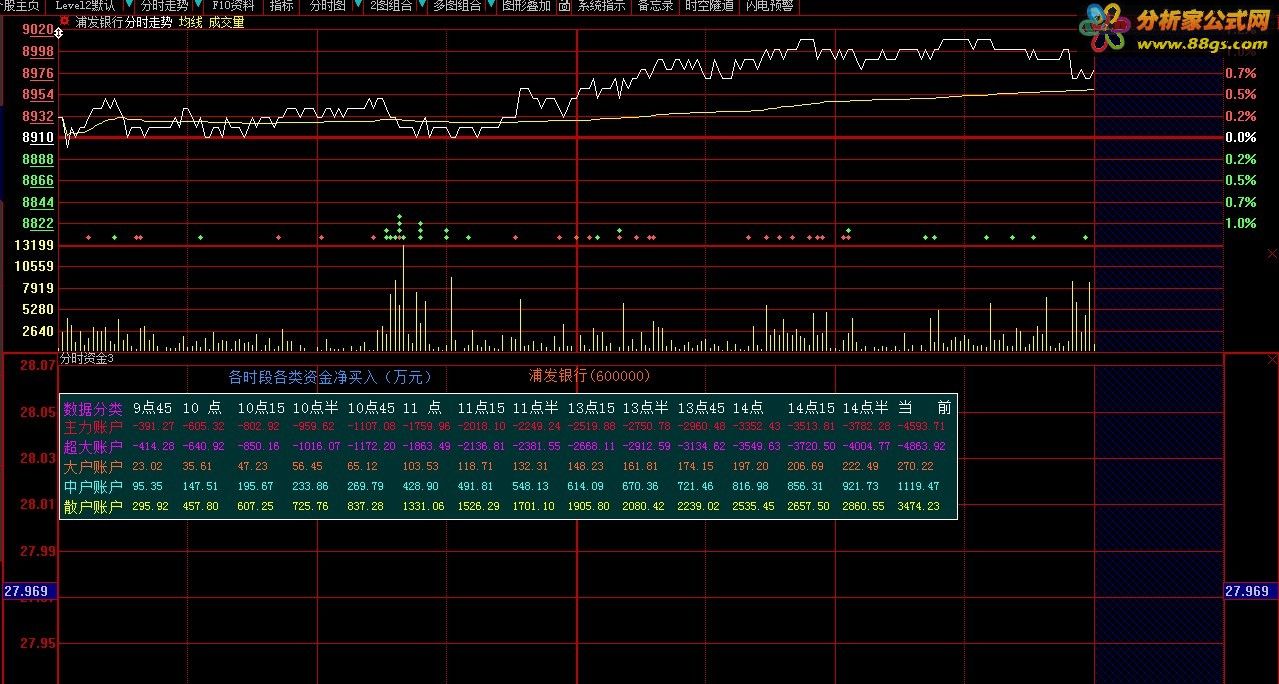Click the 0.0% label on the right axis

pos(1240,137)
